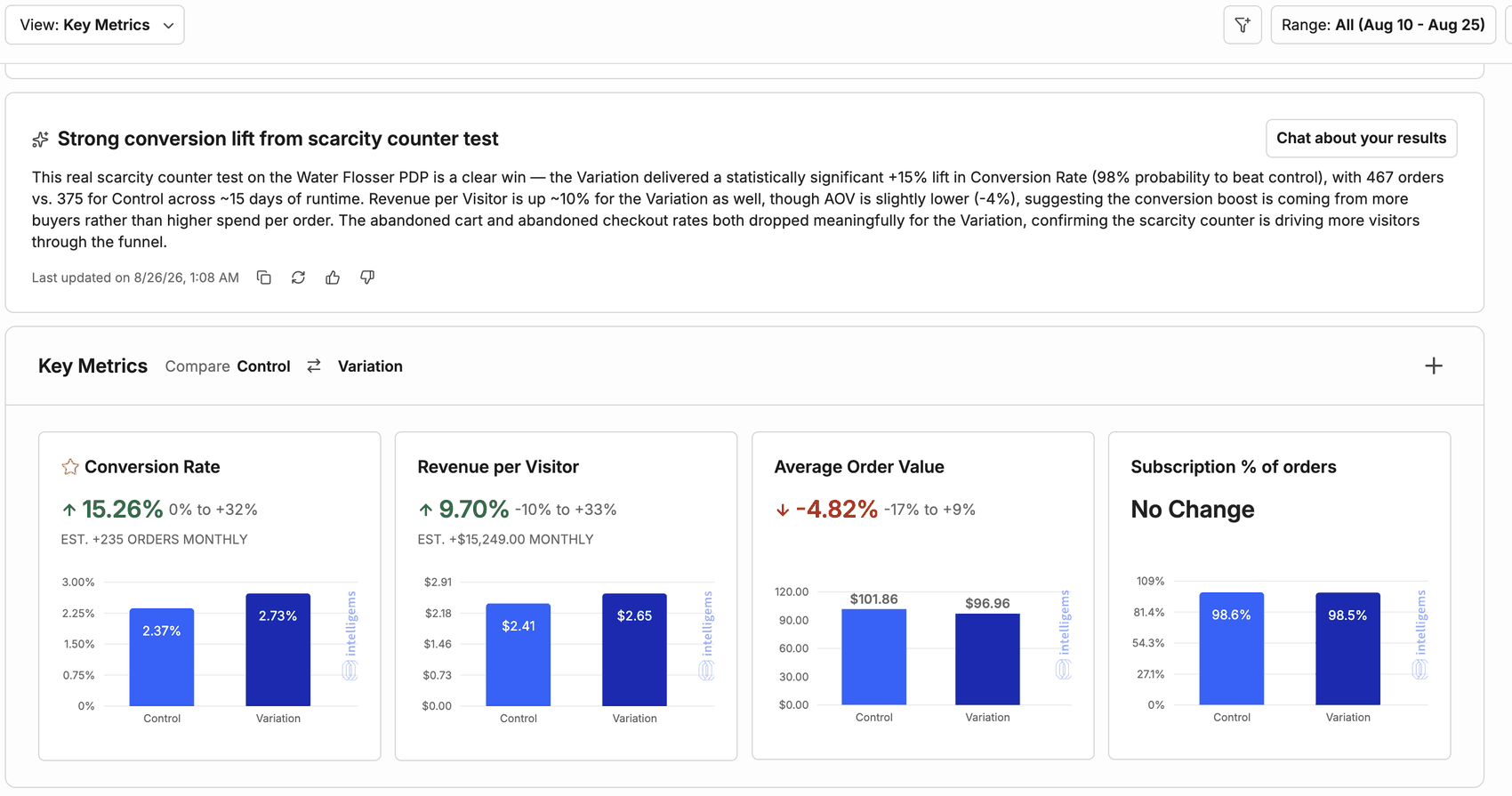
Task: Click the $2.41 Control revenue bar
Action: (x=519, y=655)
